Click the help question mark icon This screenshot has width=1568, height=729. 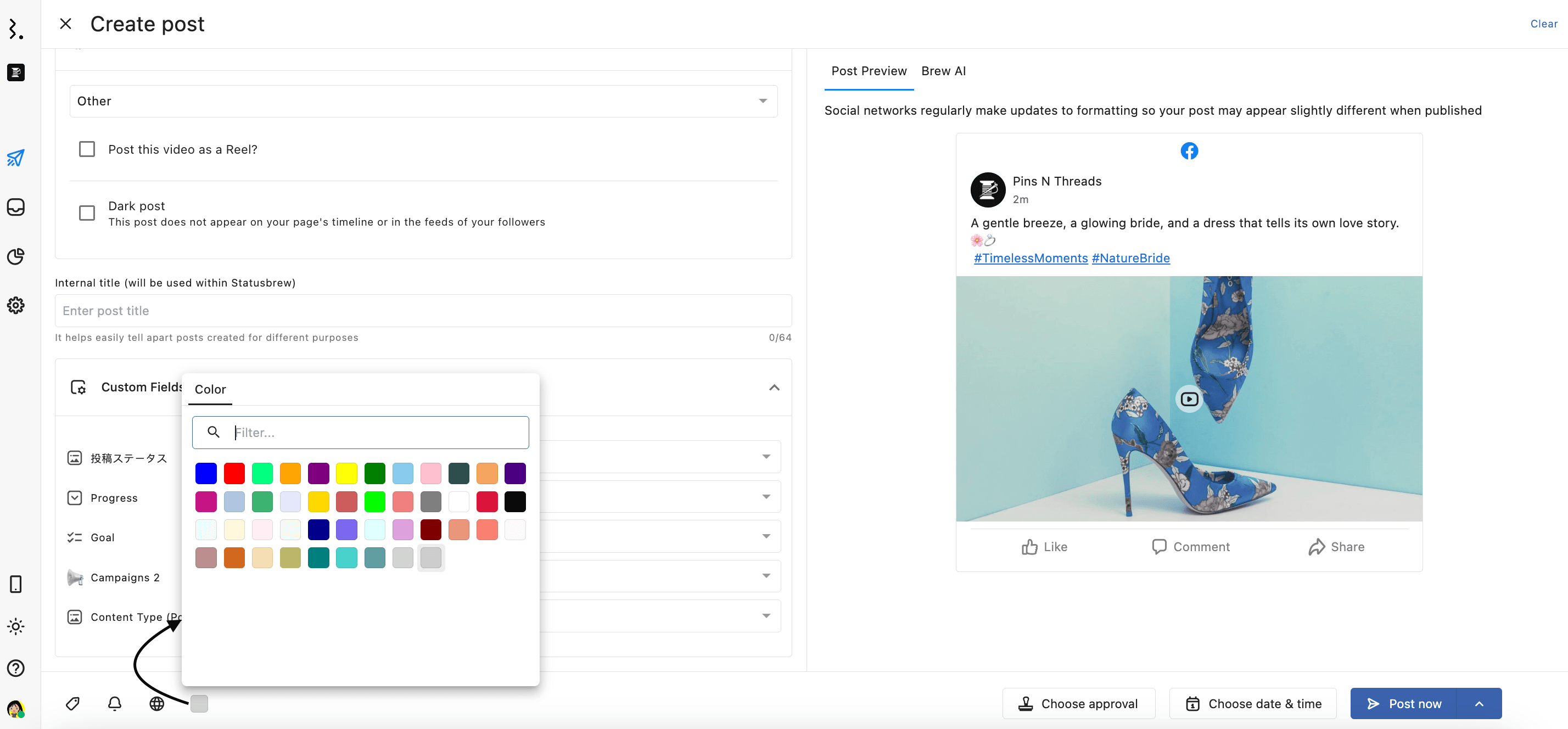pyautogui.click(x=16, y=668)
